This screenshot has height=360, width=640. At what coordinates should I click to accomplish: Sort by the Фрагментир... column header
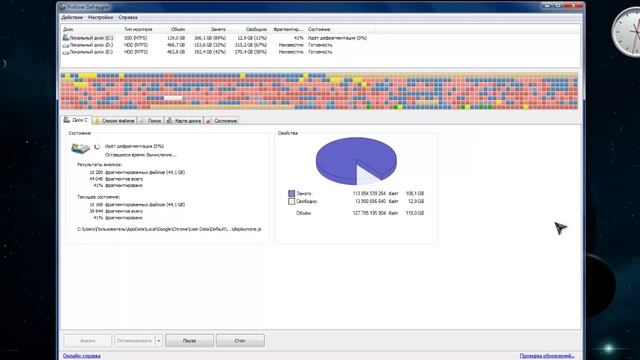tap(288, 29)
